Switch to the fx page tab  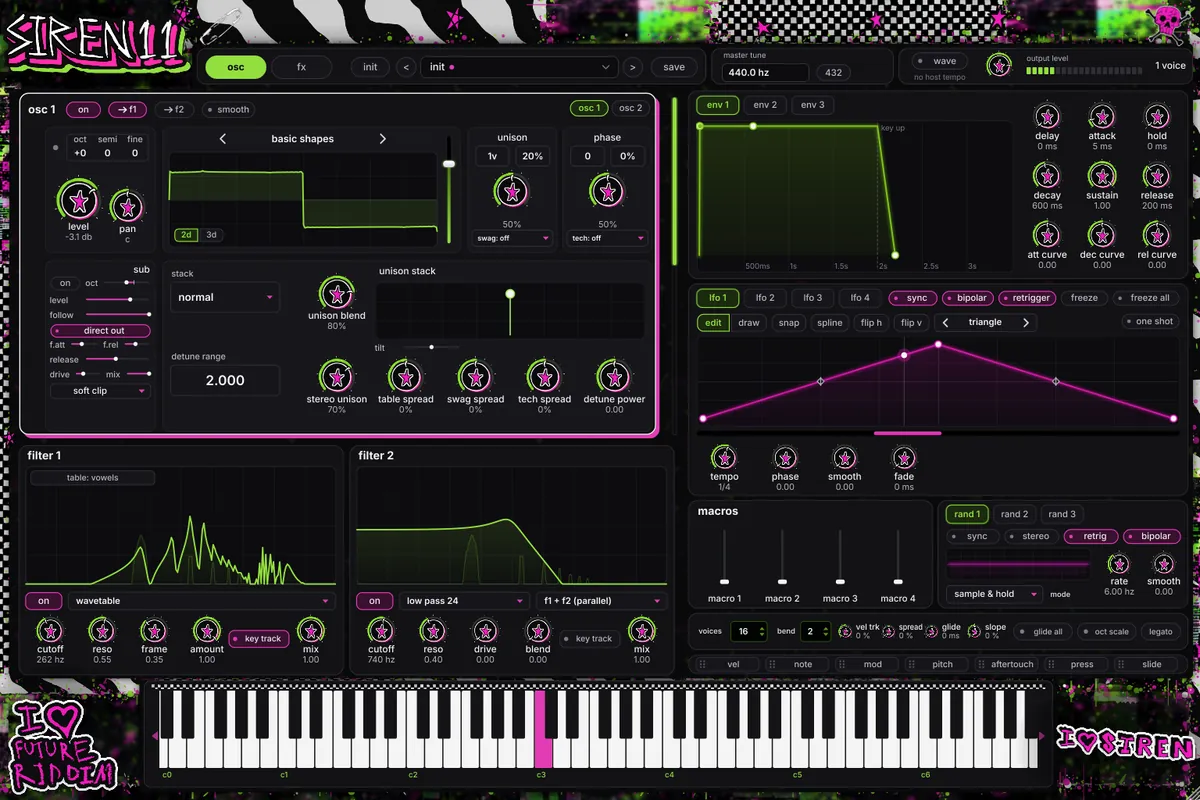tap(302, 67)
